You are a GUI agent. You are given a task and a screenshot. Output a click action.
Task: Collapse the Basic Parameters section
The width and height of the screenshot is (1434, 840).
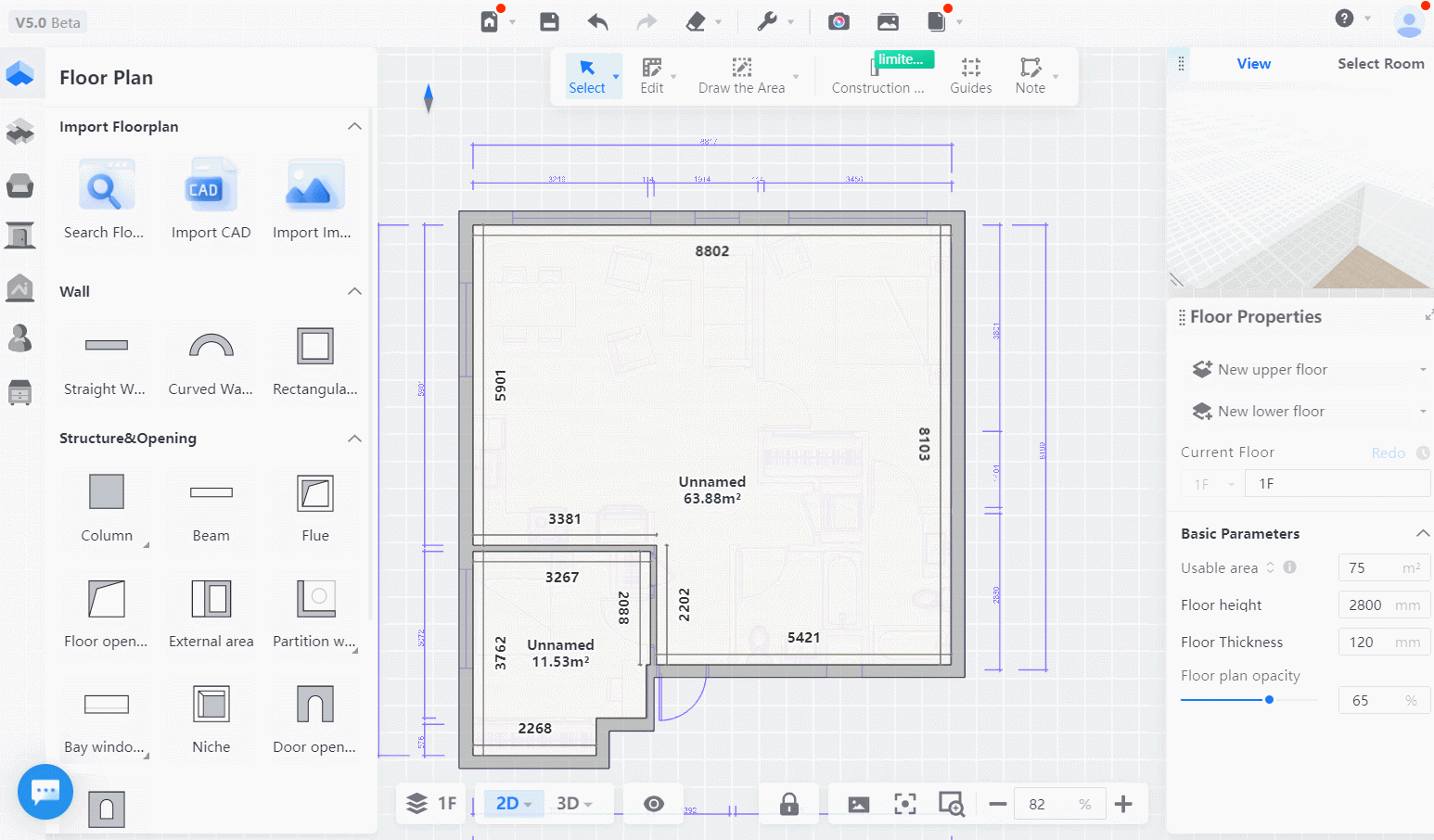(1422, 533)
